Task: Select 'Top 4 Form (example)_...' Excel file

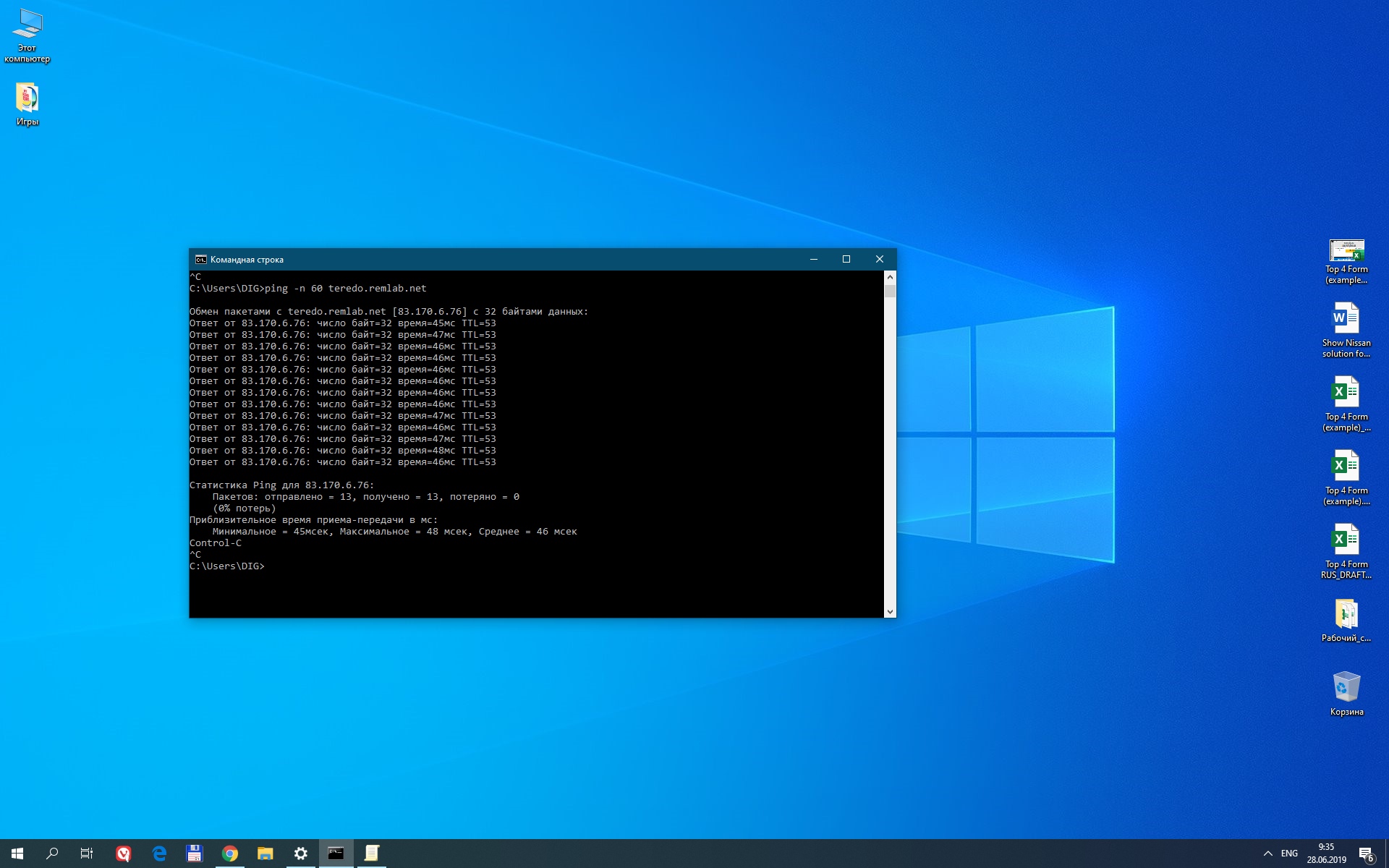Action: [x=1346, y=404]
